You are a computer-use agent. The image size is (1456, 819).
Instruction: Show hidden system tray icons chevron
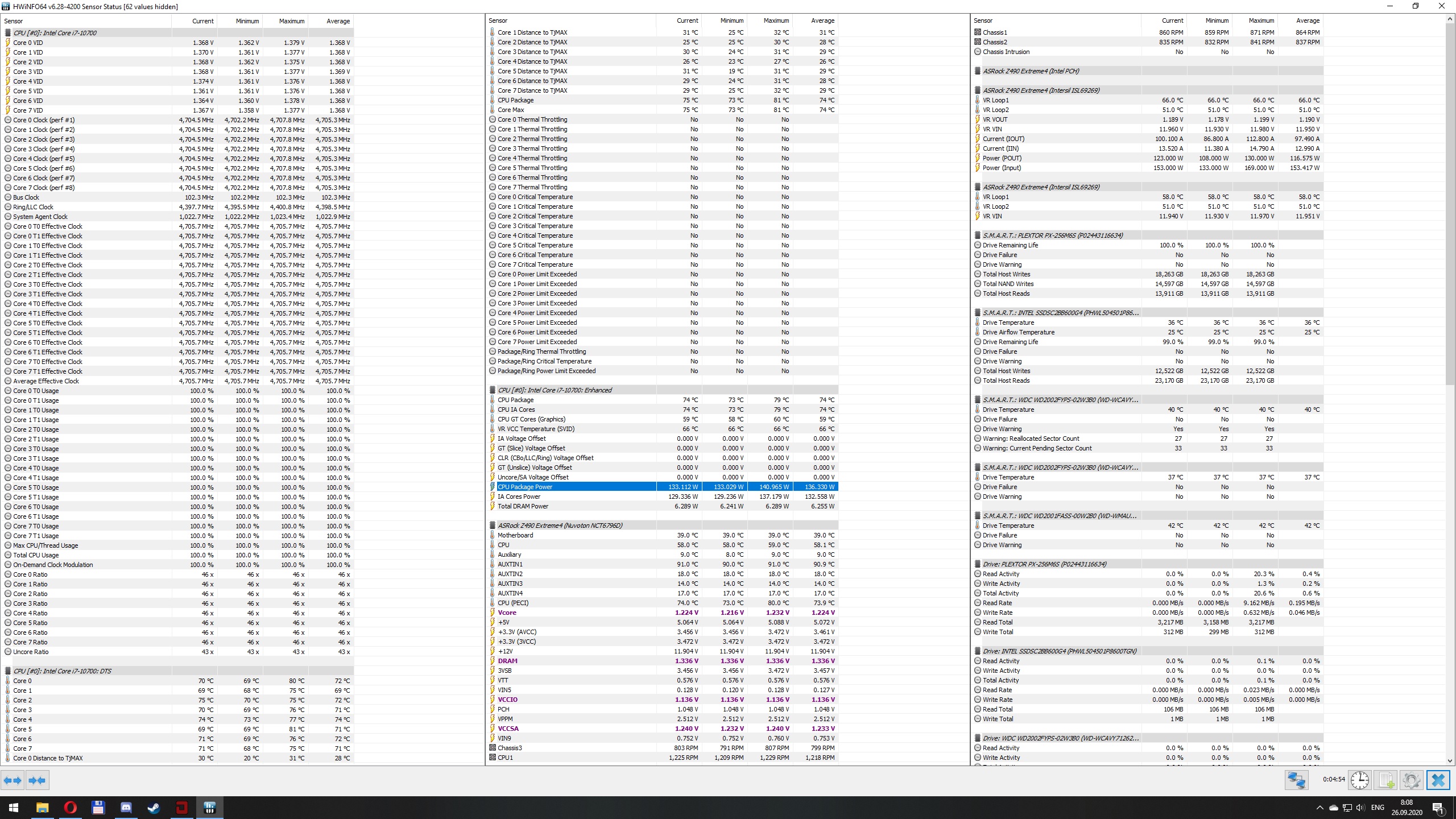click(1319, 808)
